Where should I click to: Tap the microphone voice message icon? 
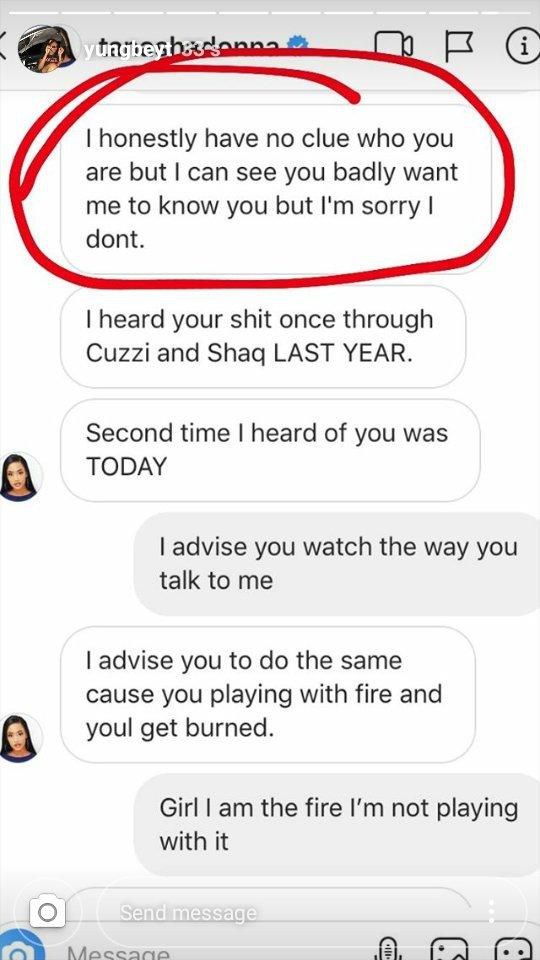[389, 948]
